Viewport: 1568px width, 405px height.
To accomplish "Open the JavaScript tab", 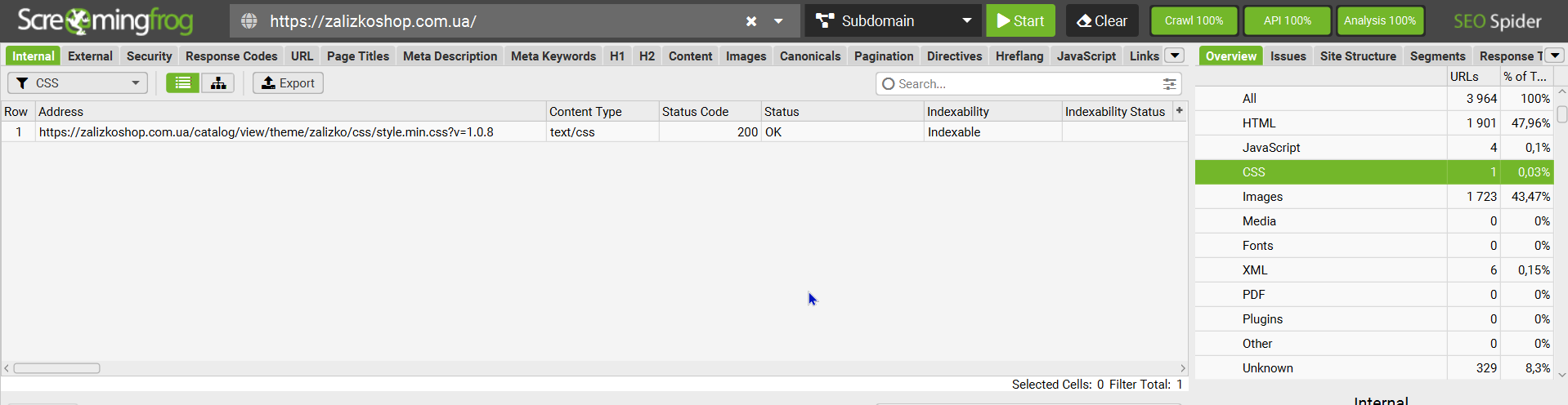I will (x=1086, y=56).
